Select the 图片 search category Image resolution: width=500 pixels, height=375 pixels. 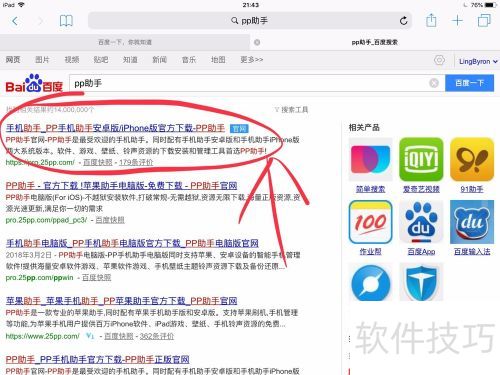pyautogui.click(x=42, y=60)
